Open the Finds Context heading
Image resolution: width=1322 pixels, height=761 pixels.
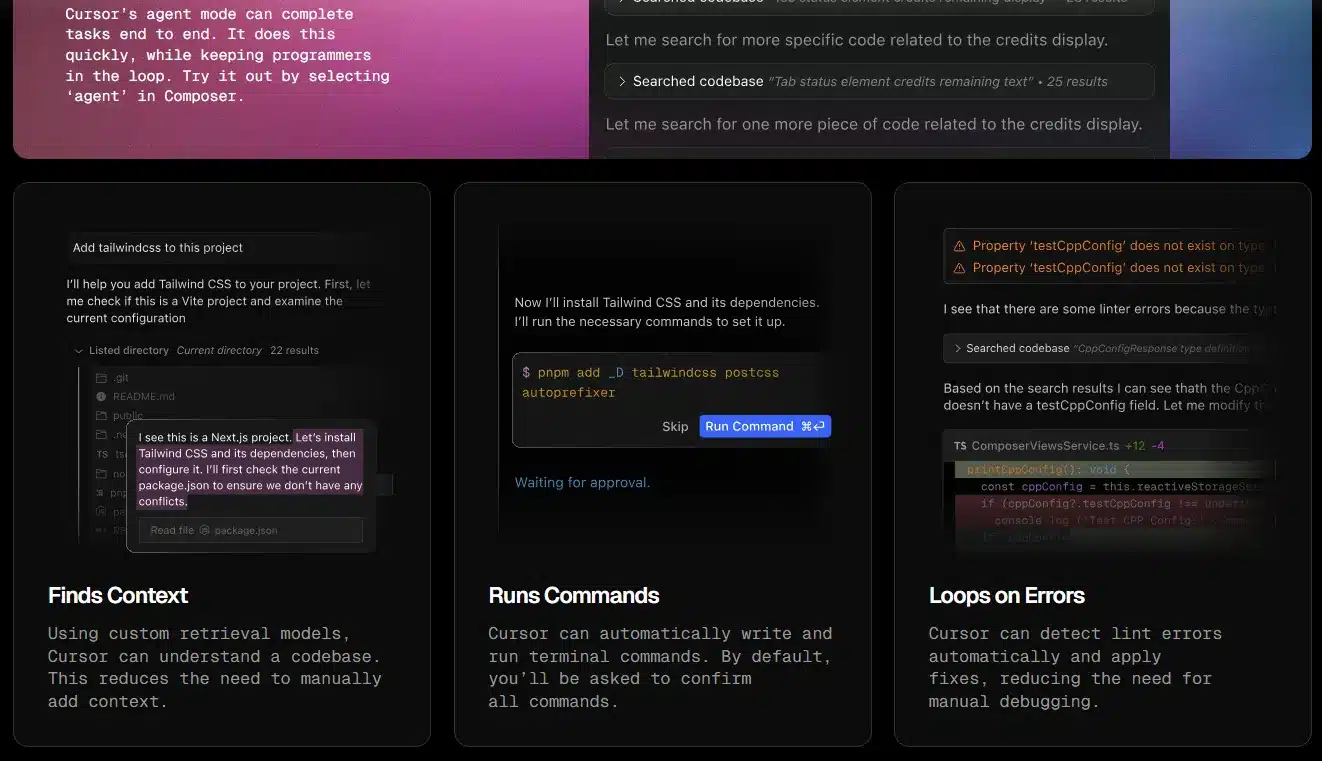click(118, 596)
